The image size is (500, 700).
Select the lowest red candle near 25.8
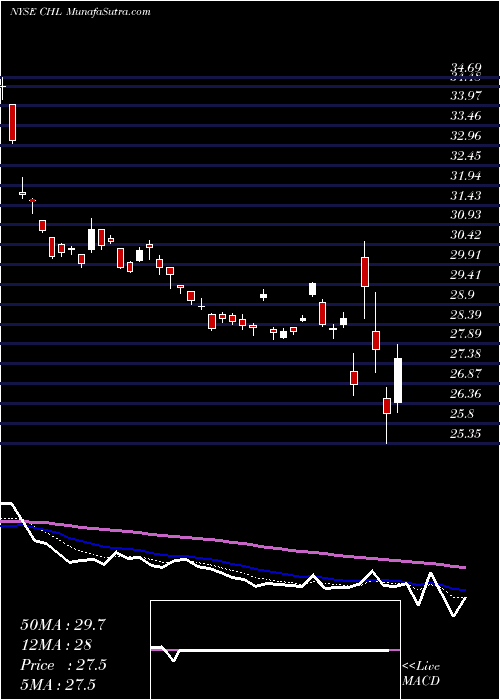pyautogui.click(x=387, y=406)
